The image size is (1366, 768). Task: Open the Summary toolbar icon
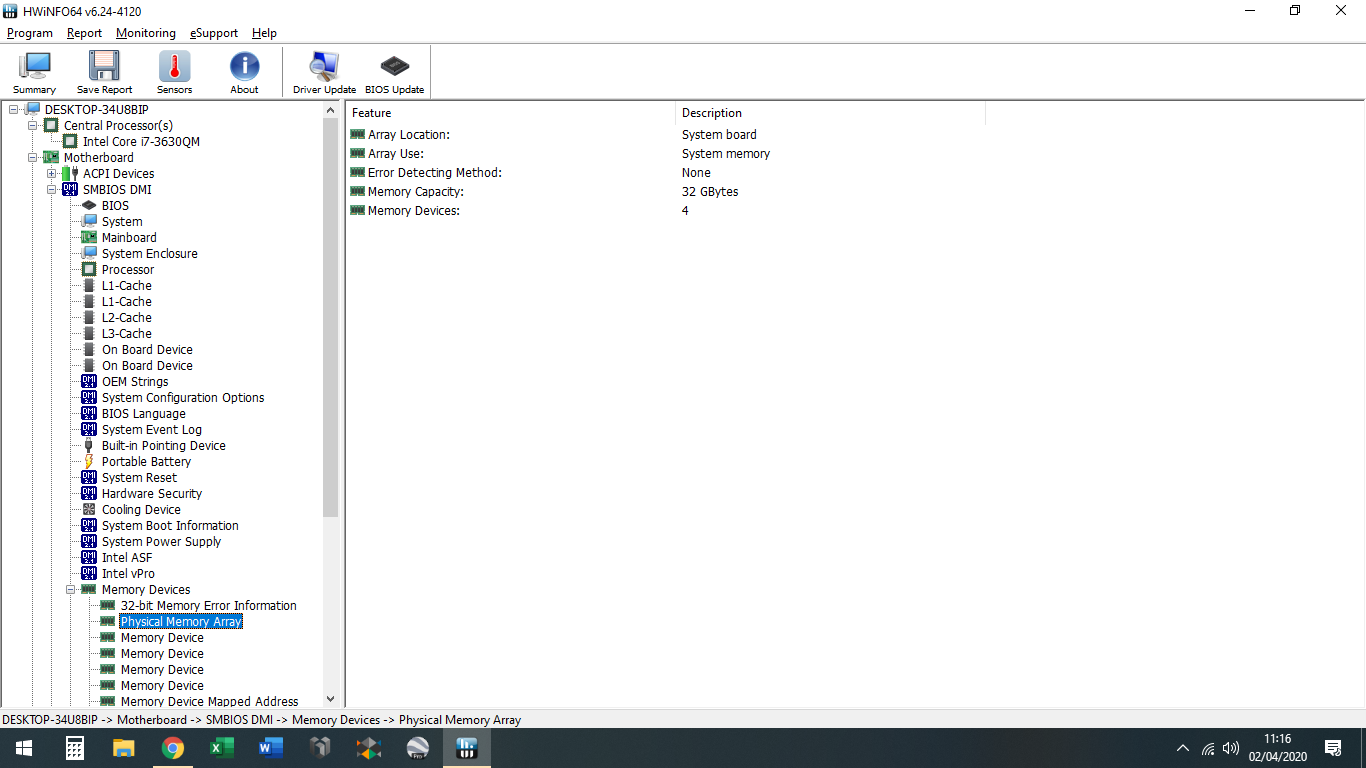34,72
